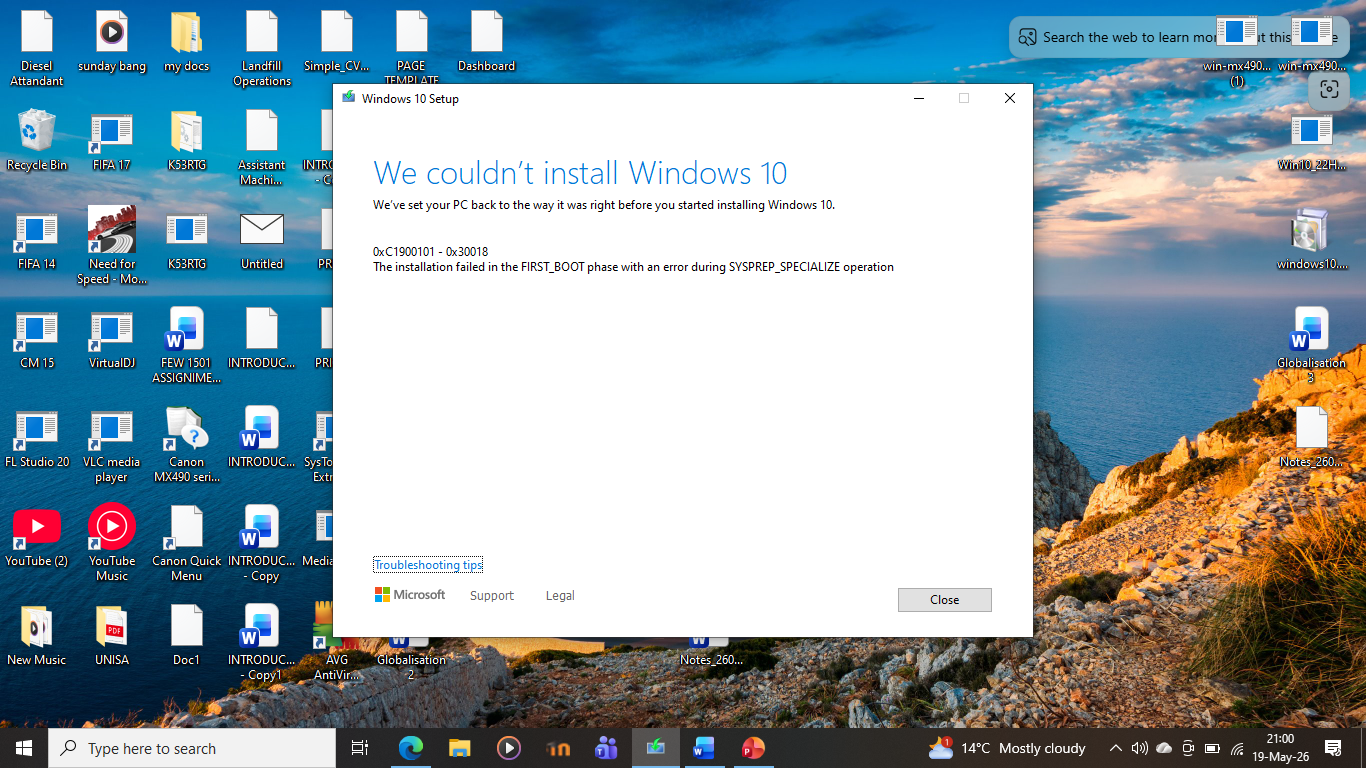Select the 'my docs' folder icon

[186, 42]
